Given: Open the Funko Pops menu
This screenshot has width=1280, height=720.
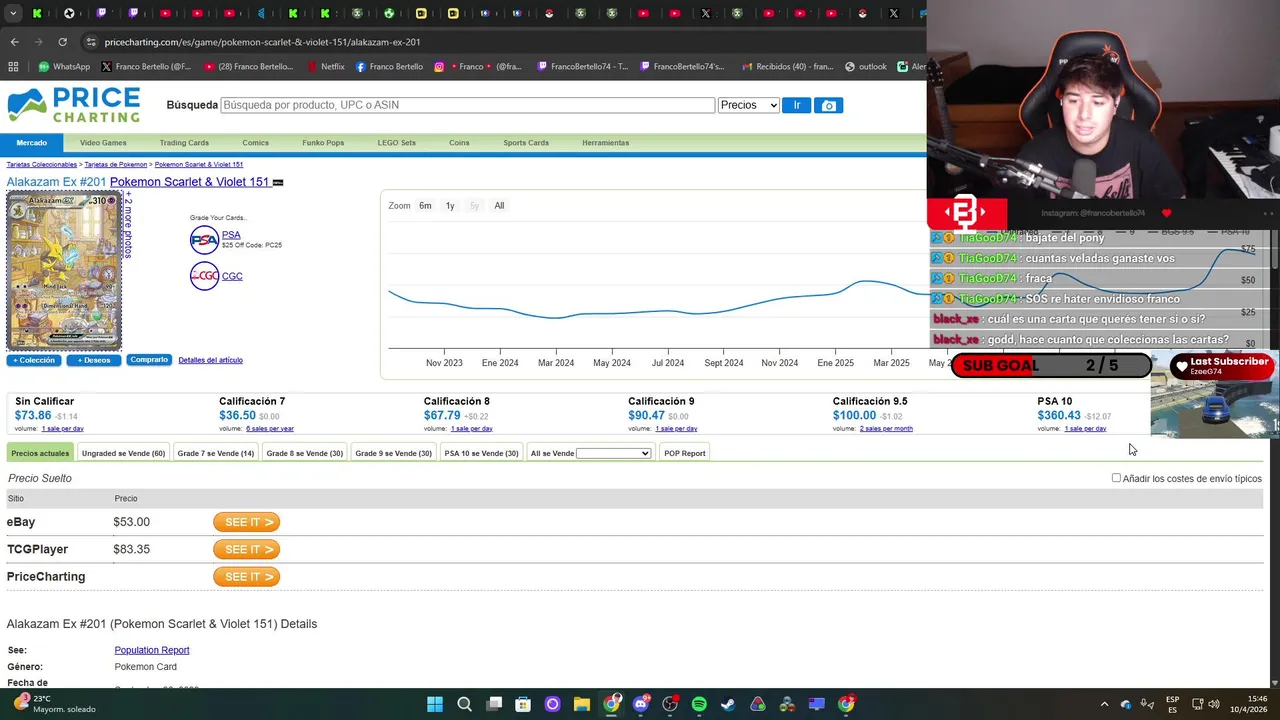Looking at the screenshot, I should [323, 143].
